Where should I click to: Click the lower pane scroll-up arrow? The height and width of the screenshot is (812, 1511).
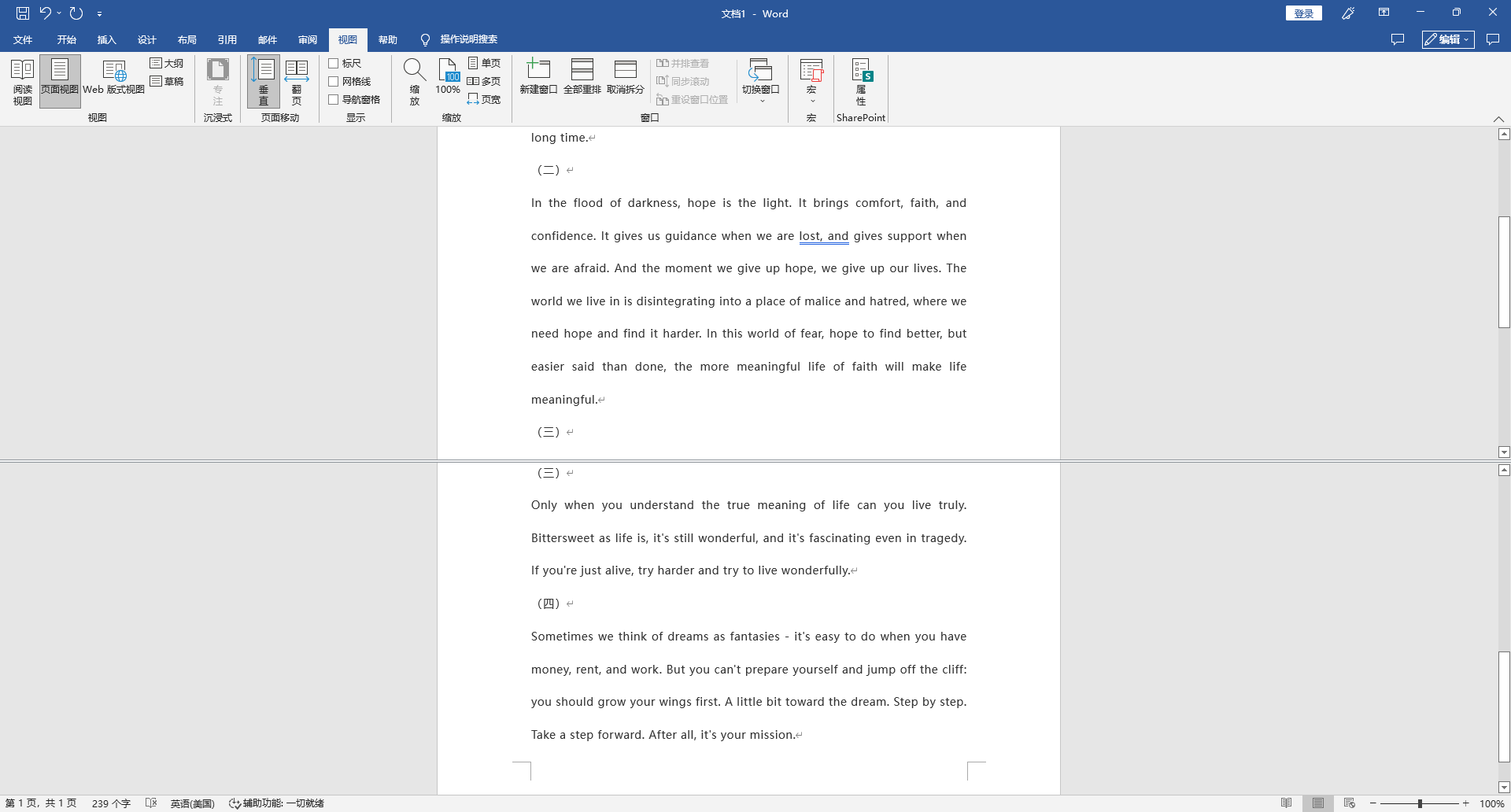coord(1504,471)
